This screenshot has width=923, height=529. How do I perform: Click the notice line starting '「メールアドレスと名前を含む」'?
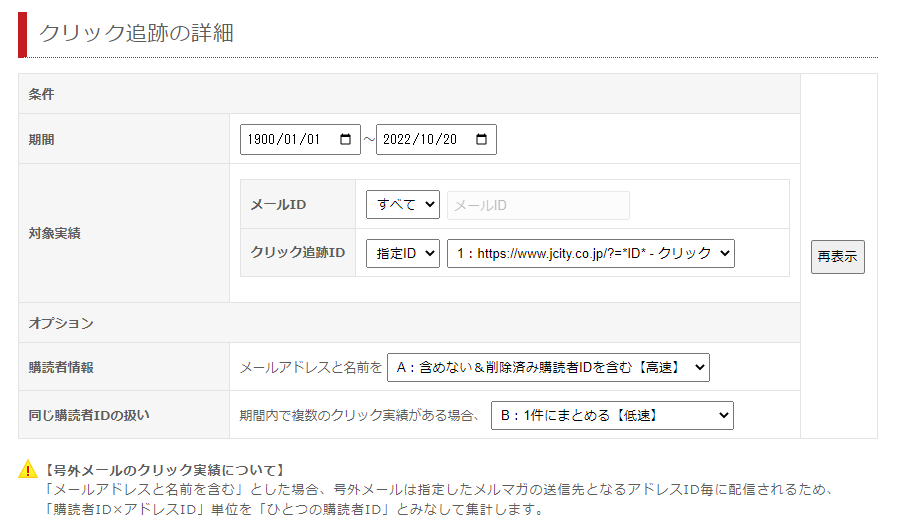pyautogui.click(x=439, y=490)
